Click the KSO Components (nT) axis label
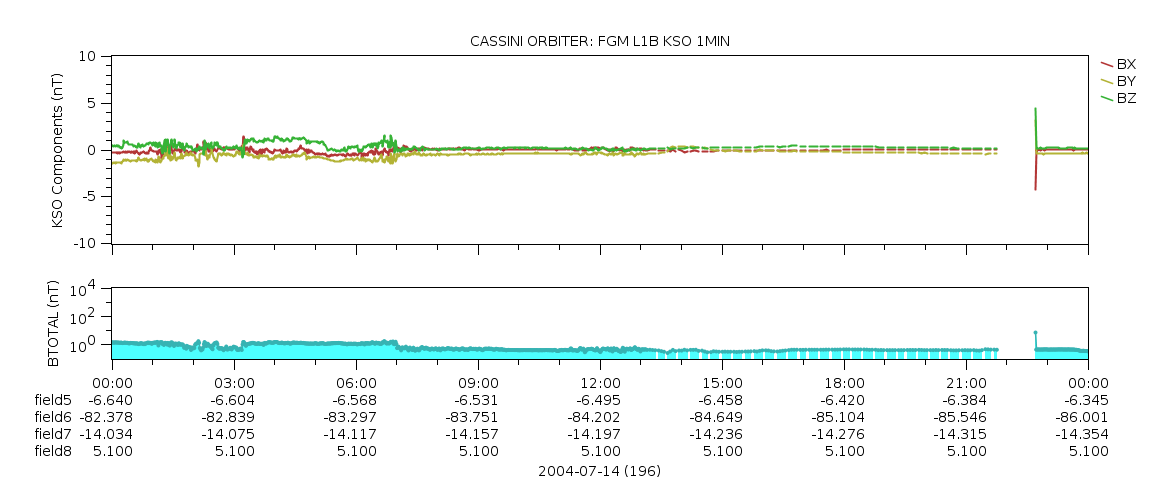Image resolution: width=1172 pixels, height=485 pixels. point(58,150)
